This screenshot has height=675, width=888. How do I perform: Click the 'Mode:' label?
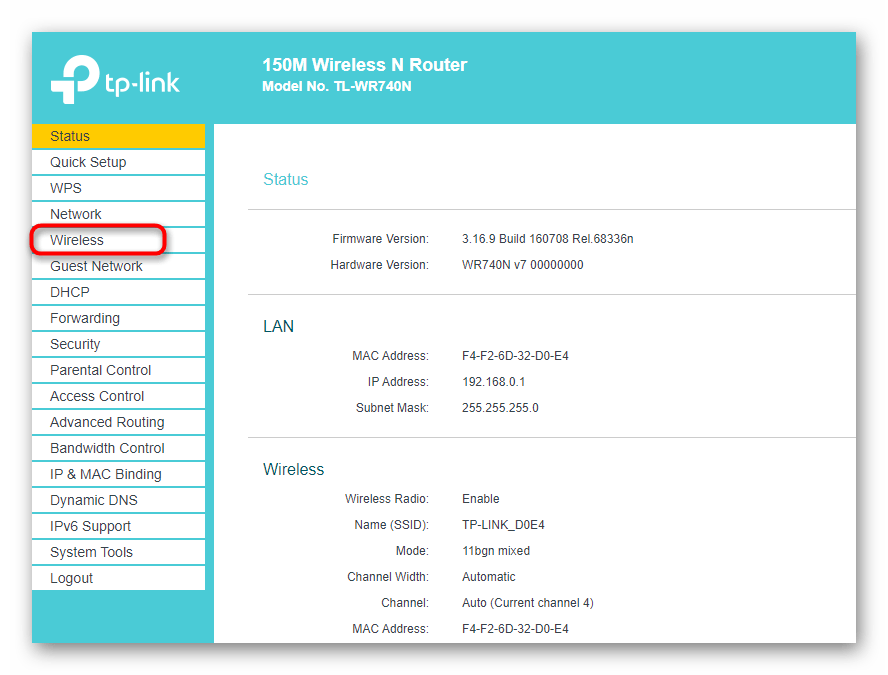(x=412, y=551)
